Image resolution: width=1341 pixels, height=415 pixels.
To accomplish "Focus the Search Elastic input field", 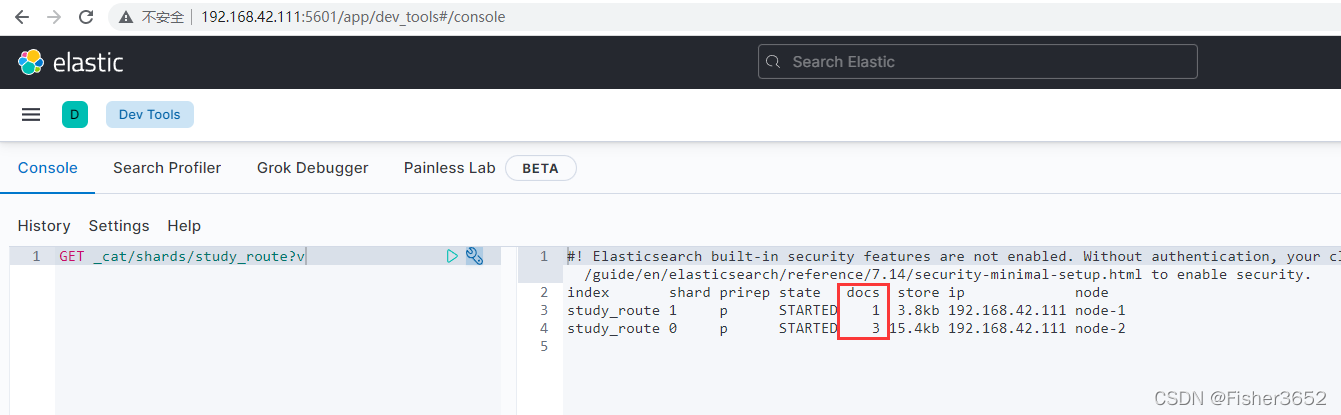I will pyautogui.click(x=978, y=62).
